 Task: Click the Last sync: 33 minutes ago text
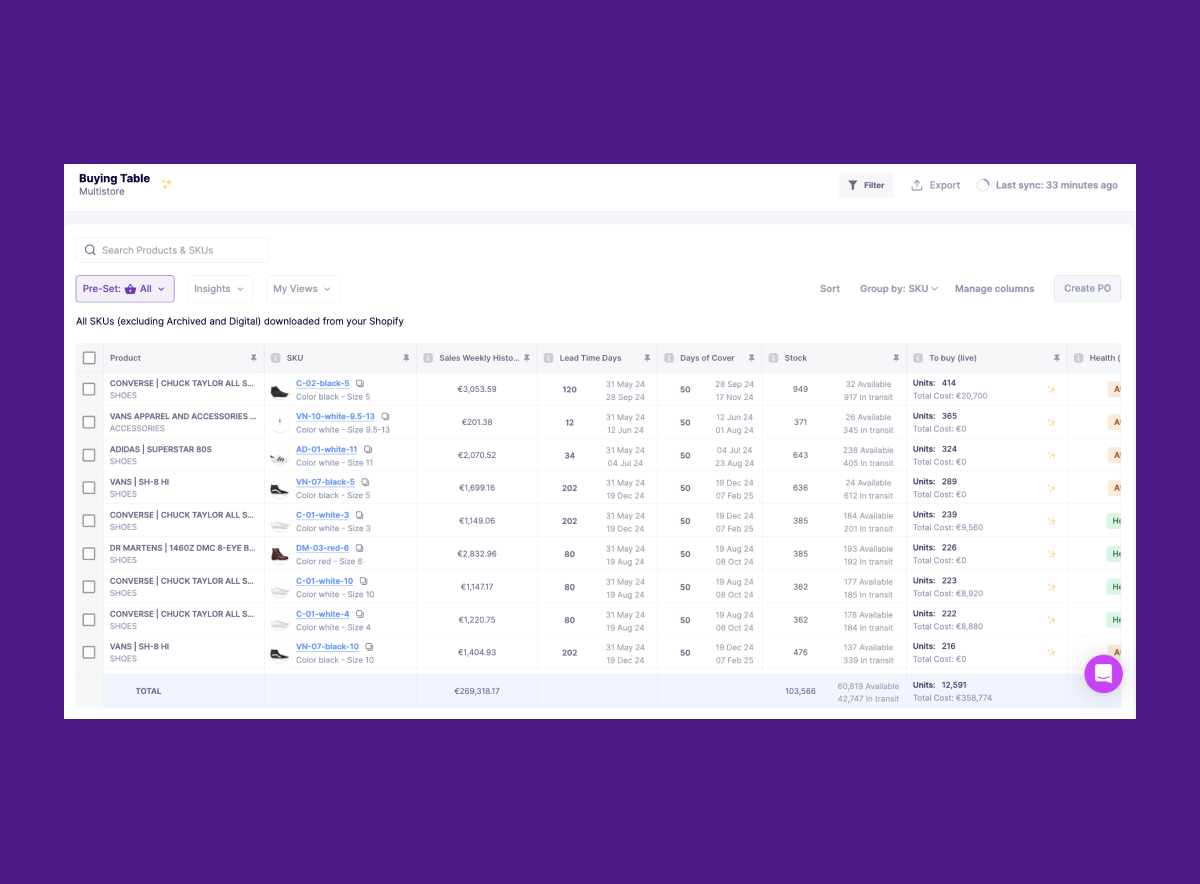pyautogui.click(x=1057, y=185)
